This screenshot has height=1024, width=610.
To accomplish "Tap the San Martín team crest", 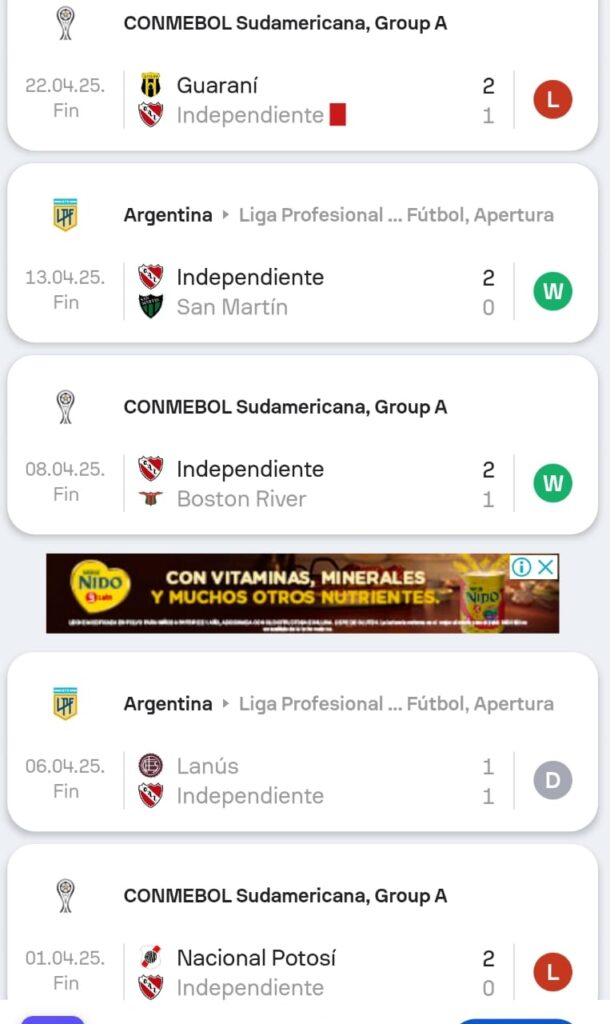I will click(x=151, y=306).
